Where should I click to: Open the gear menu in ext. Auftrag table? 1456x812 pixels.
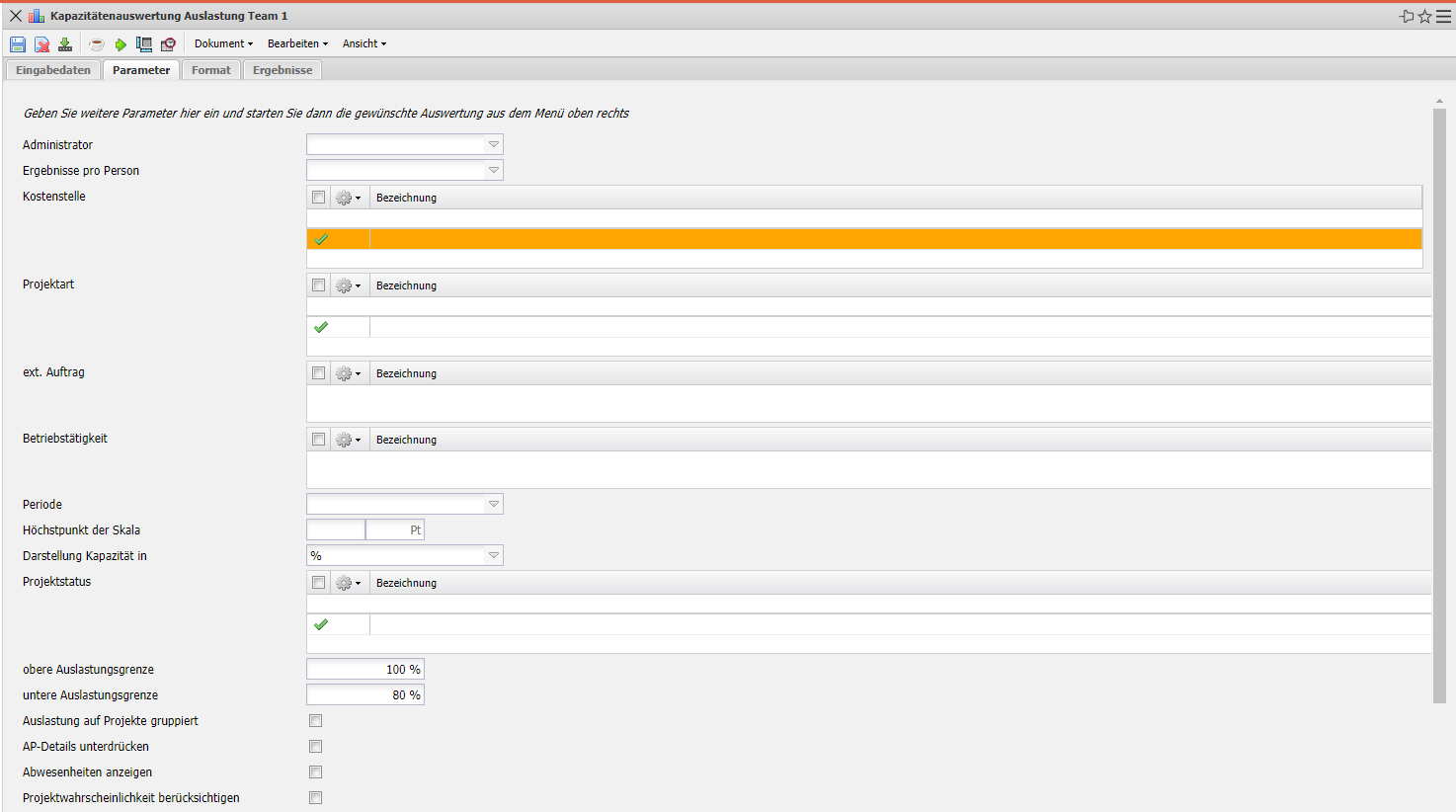click(348, 373)
